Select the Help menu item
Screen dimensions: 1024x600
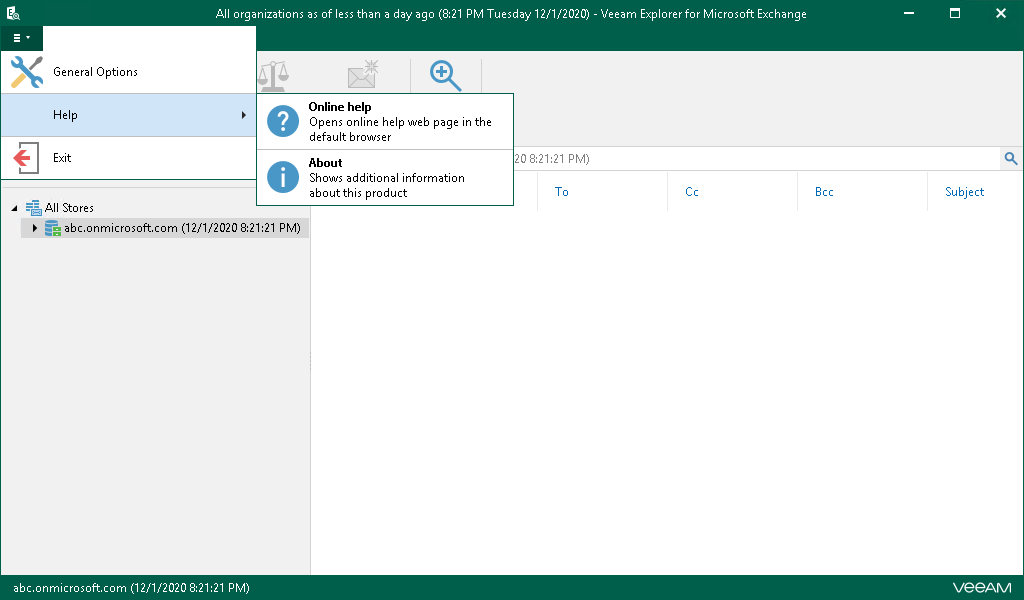[129, 115]
